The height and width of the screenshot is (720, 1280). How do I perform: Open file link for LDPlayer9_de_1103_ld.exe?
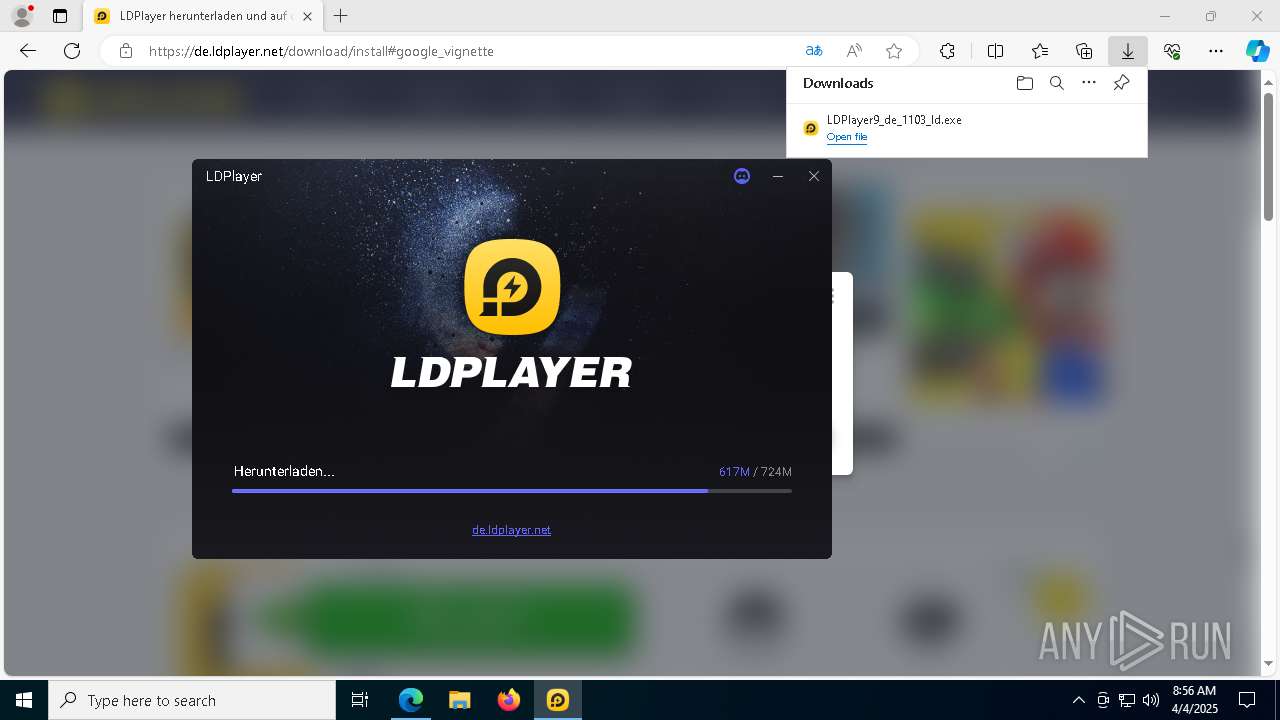[847, 137]
